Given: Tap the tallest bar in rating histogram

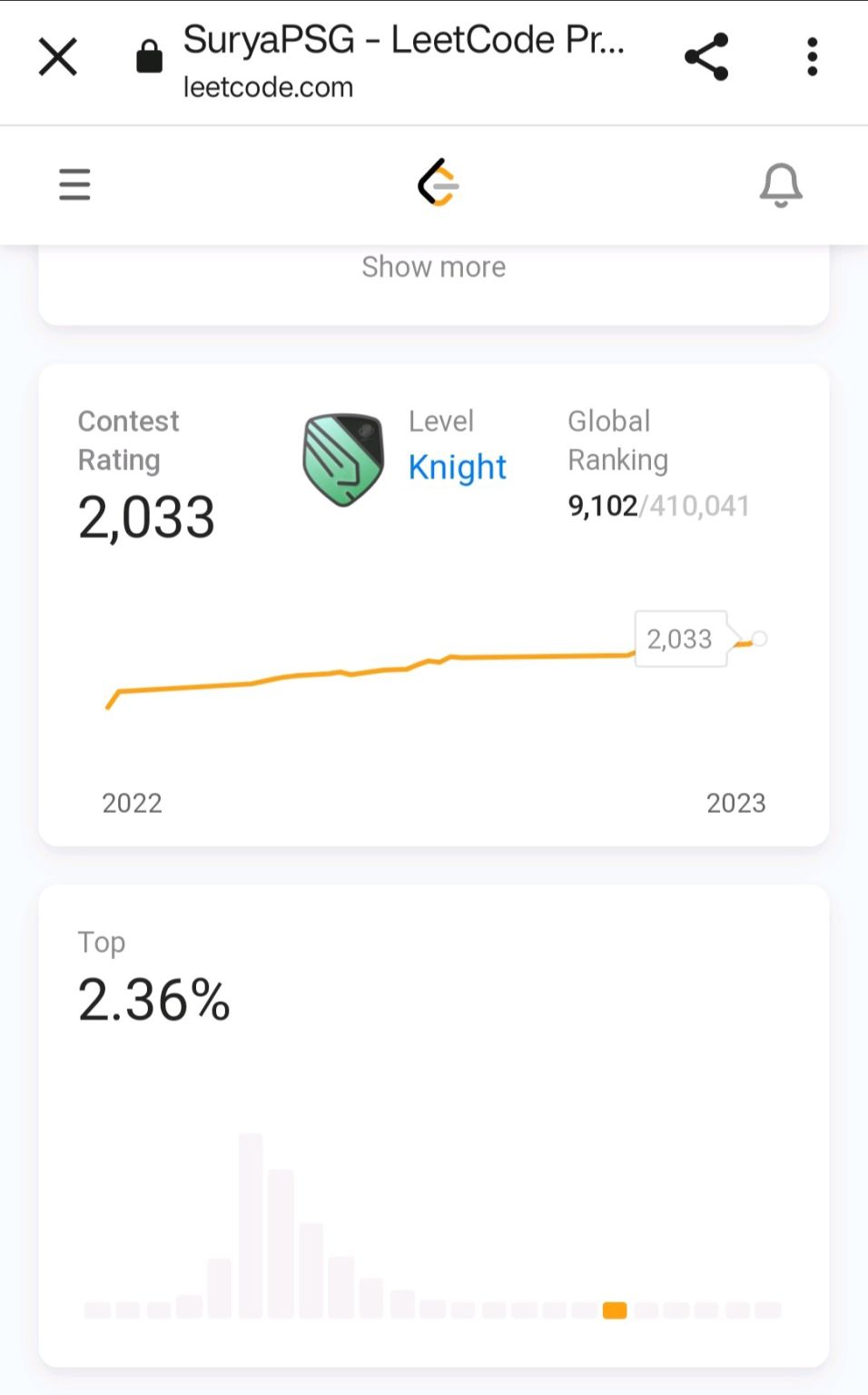Looking at the screenshot, I should click(x=251, y=1225).
